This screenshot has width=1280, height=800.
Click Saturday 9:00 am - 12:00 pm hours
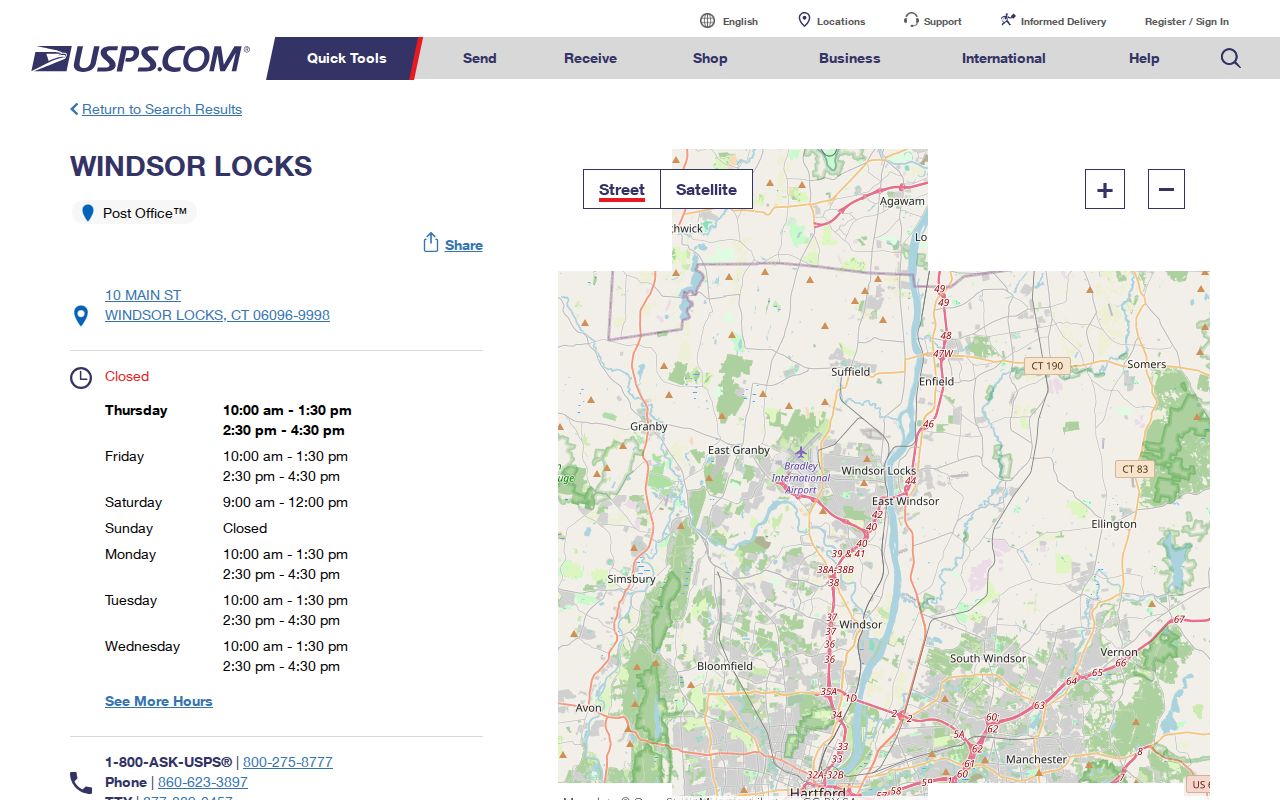pyautogui.click(x=286, y=502)
